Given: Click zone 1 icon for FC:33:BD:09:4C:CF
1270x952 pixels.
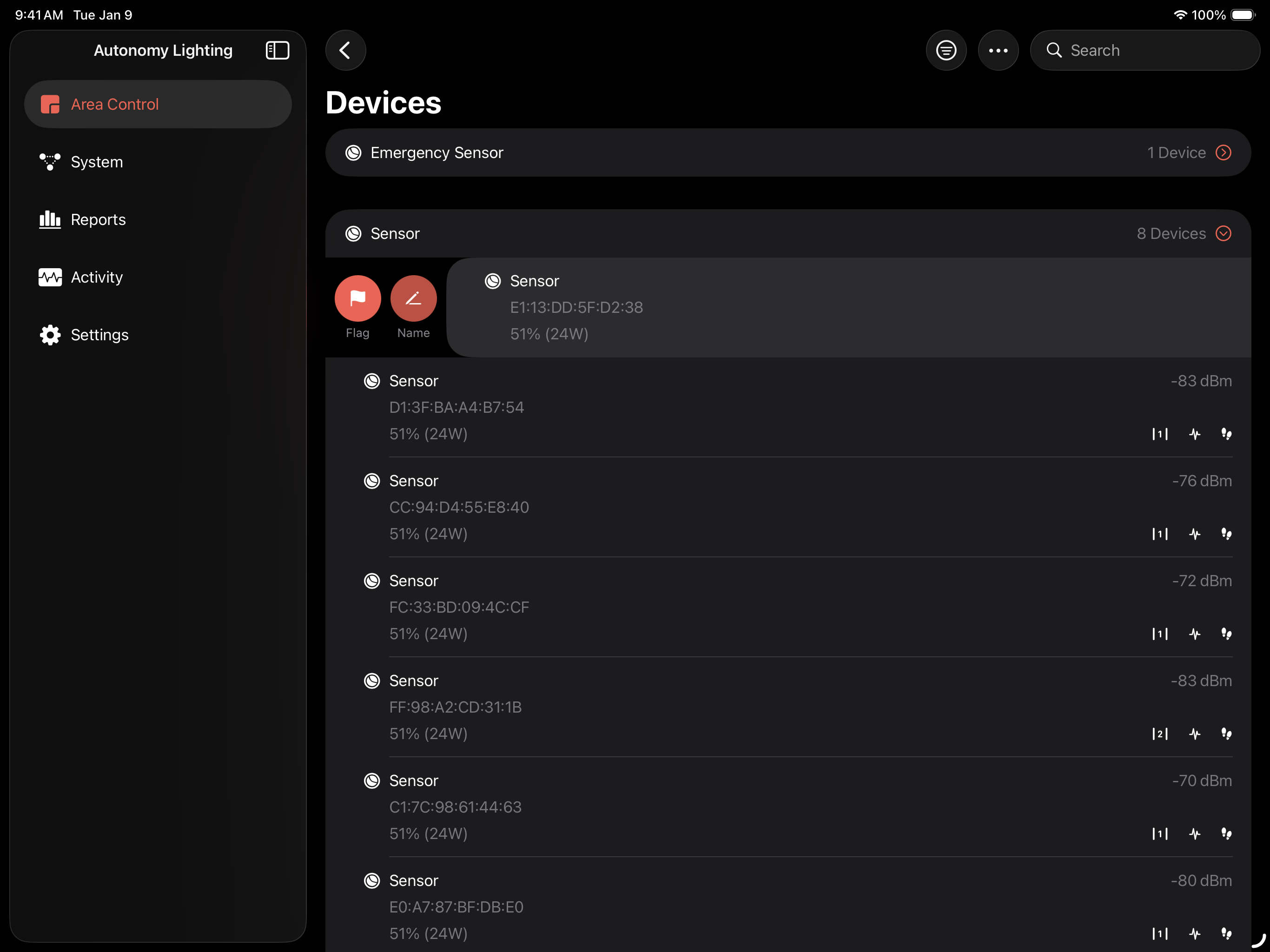Looking at the screenshot, I should click(x=1160, y=634).
